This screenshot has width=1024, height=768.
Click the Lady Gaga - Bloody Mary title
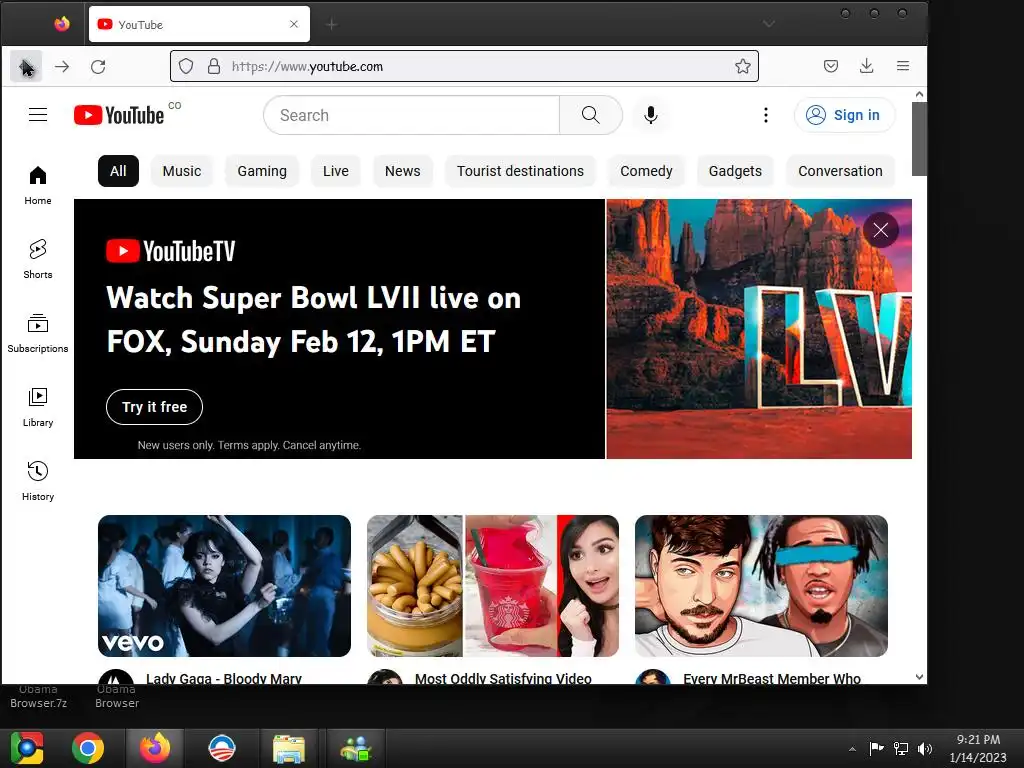[223, 679]
